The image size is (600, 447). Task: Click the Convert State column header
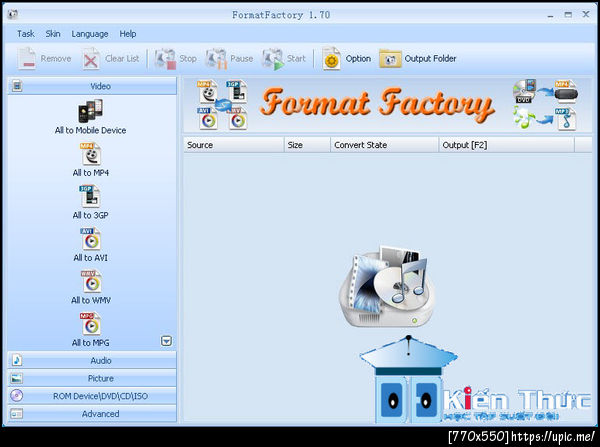pyautogui.click(x=385, y=145)
